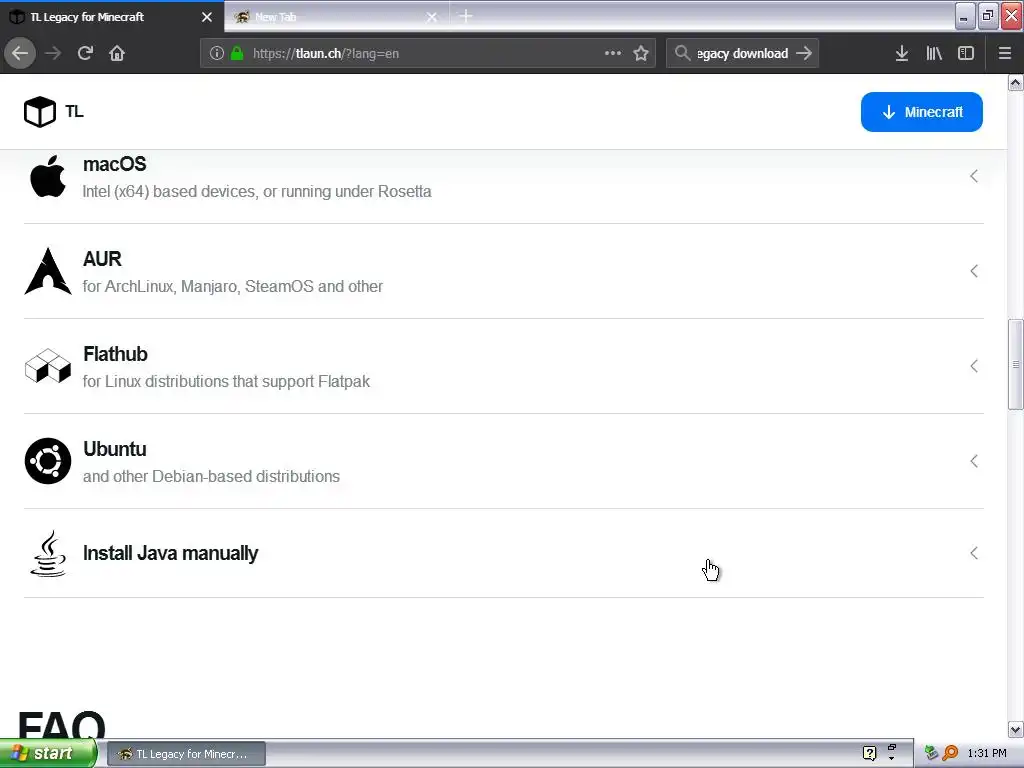Click the search magnifier icon
Screen dimensions: 1024x768
(x=682, y=53)
